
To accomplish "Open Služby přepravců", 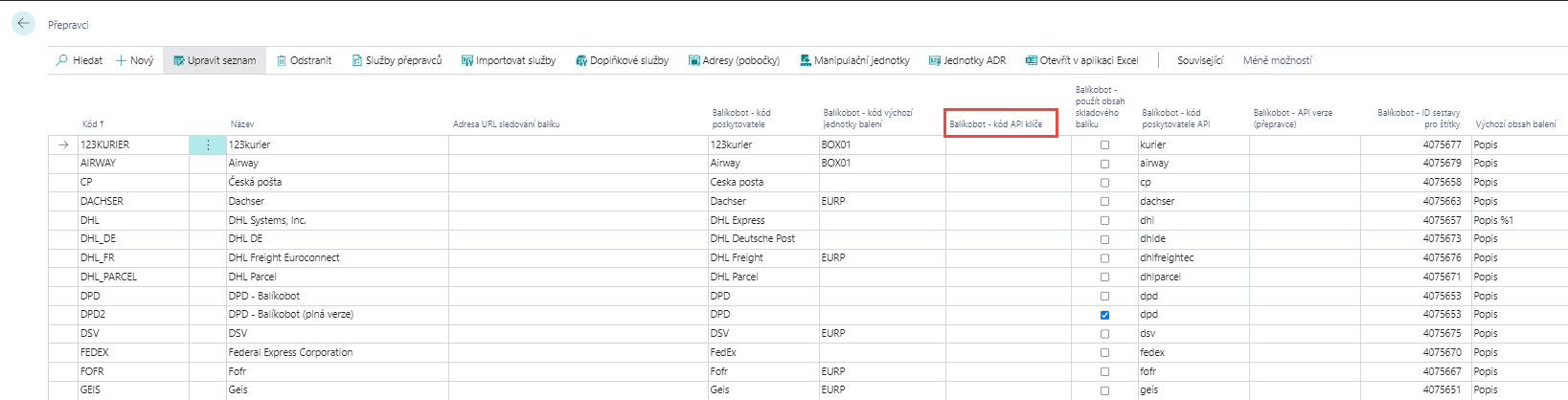I will pos(397,60).
